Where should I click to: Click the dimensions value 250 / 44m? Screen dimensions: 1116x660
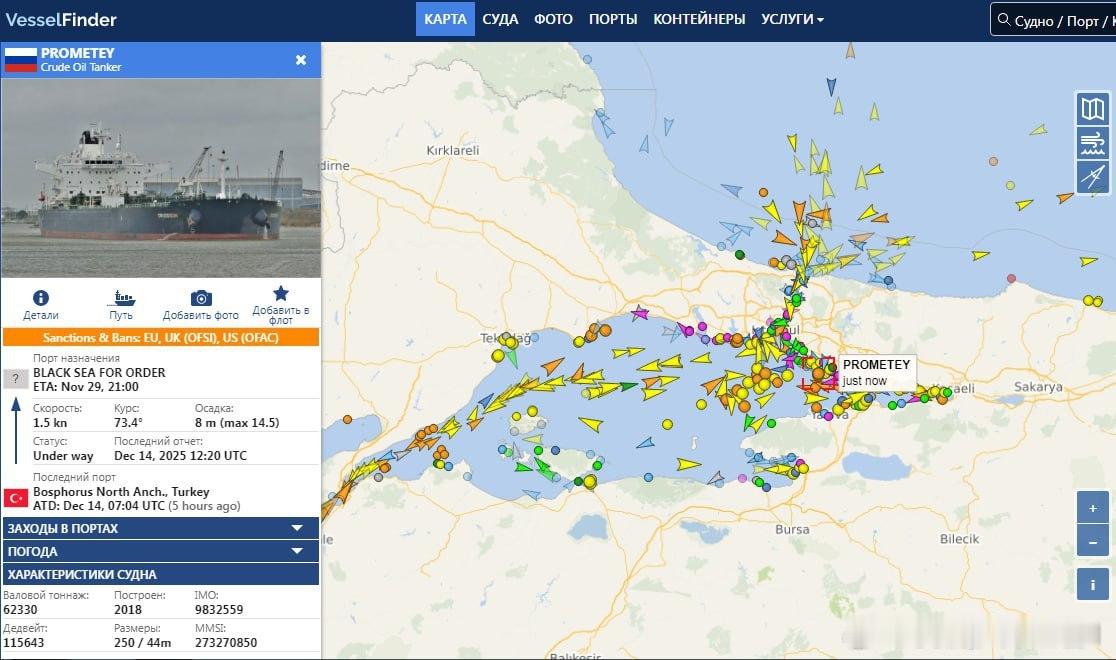tap(142, 642)
